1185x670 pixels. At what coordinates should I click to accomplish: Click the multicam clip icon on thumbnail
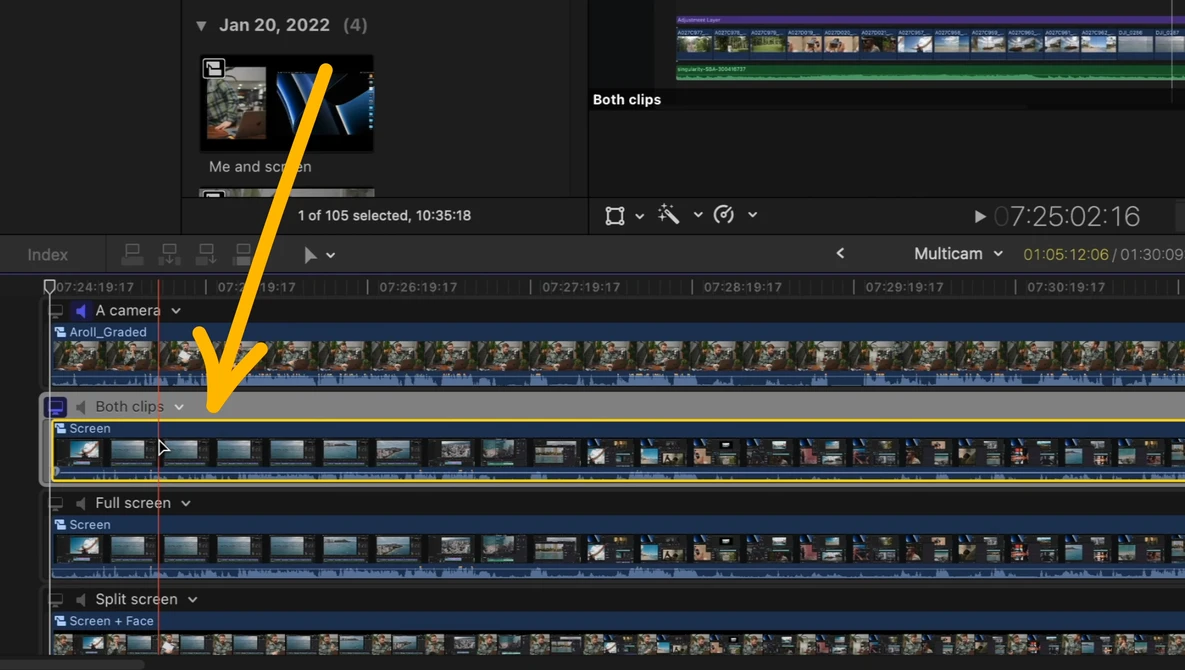point(214,69)
